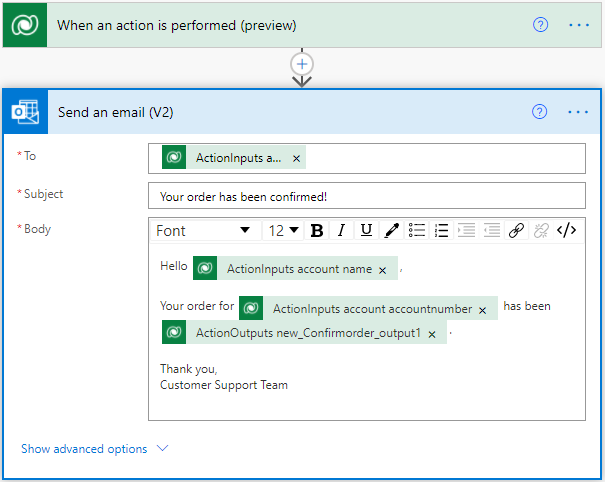Click the 'Customer Support Team' text in body
The width and height of the screenshot is (605, 482).
click(224, 385)
